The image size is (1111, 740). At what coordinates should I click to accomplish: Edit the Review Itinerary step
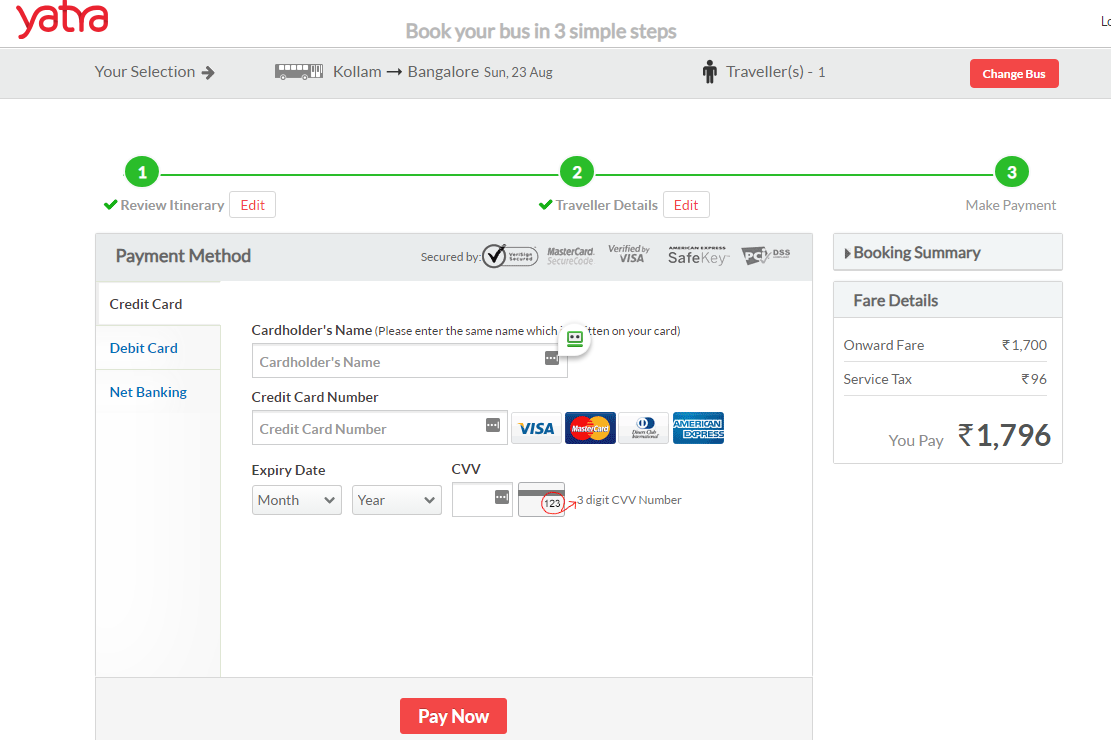pos(252,205)
